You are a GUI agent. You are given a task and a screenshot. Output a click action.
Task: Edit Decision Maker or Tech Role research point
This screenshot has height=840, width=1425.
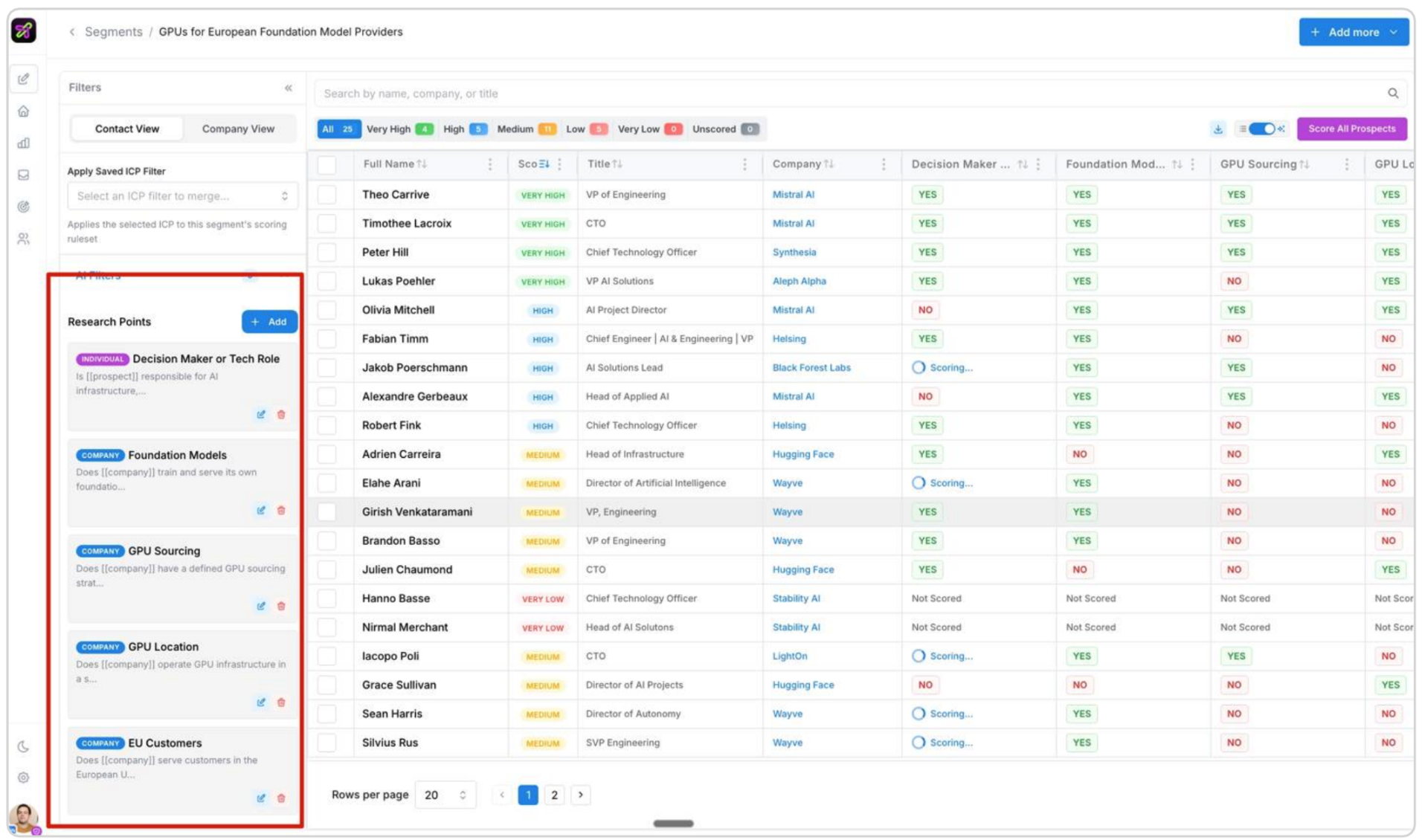[x=261, y=415]
